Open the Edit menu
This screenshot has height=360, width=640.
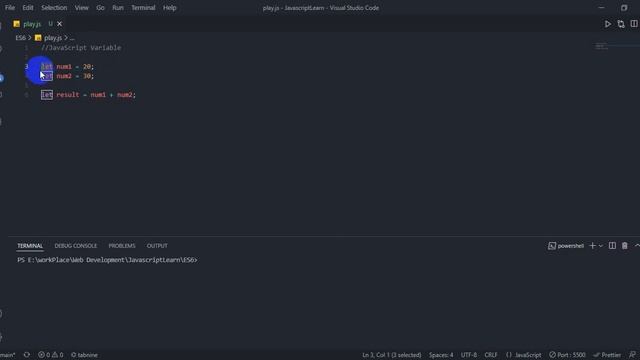[28, 8]
